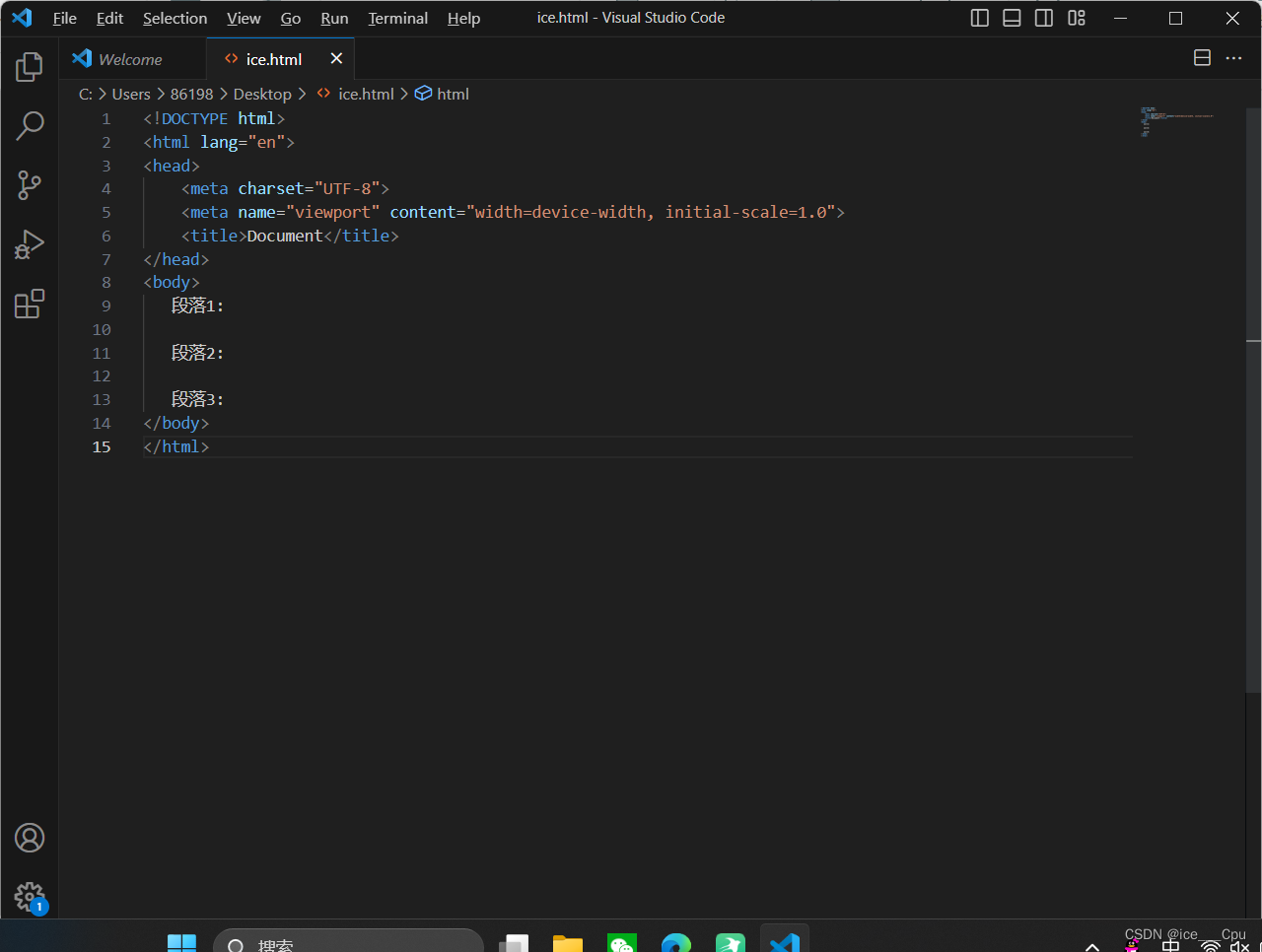
Task: Click the 段落2: text line
Action: [x=198, y=353]
